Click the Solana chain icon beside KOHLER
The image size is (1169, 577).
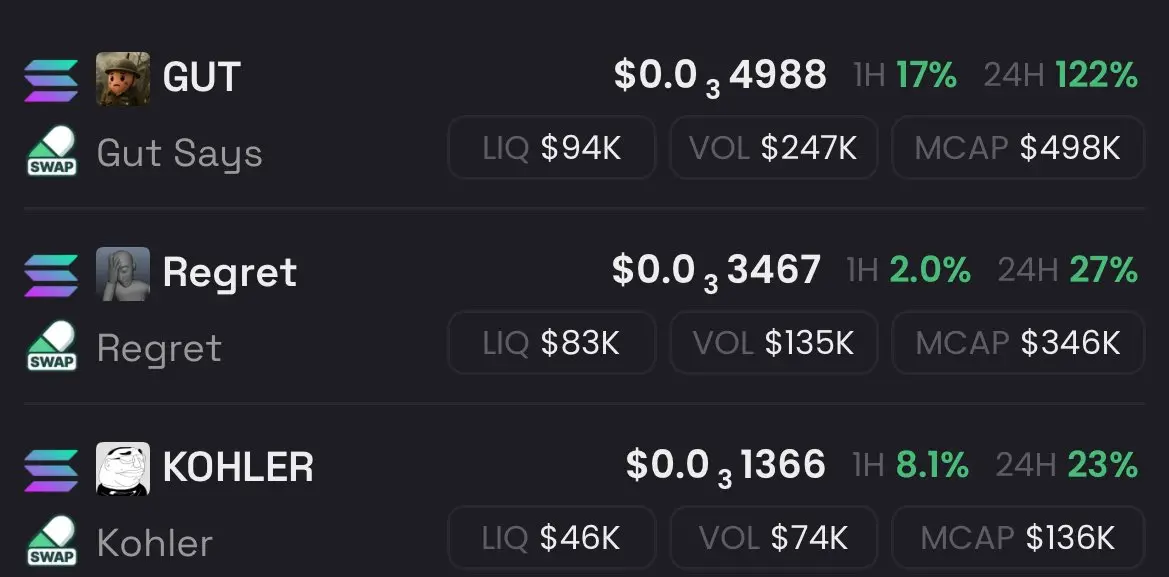(51, 470)
